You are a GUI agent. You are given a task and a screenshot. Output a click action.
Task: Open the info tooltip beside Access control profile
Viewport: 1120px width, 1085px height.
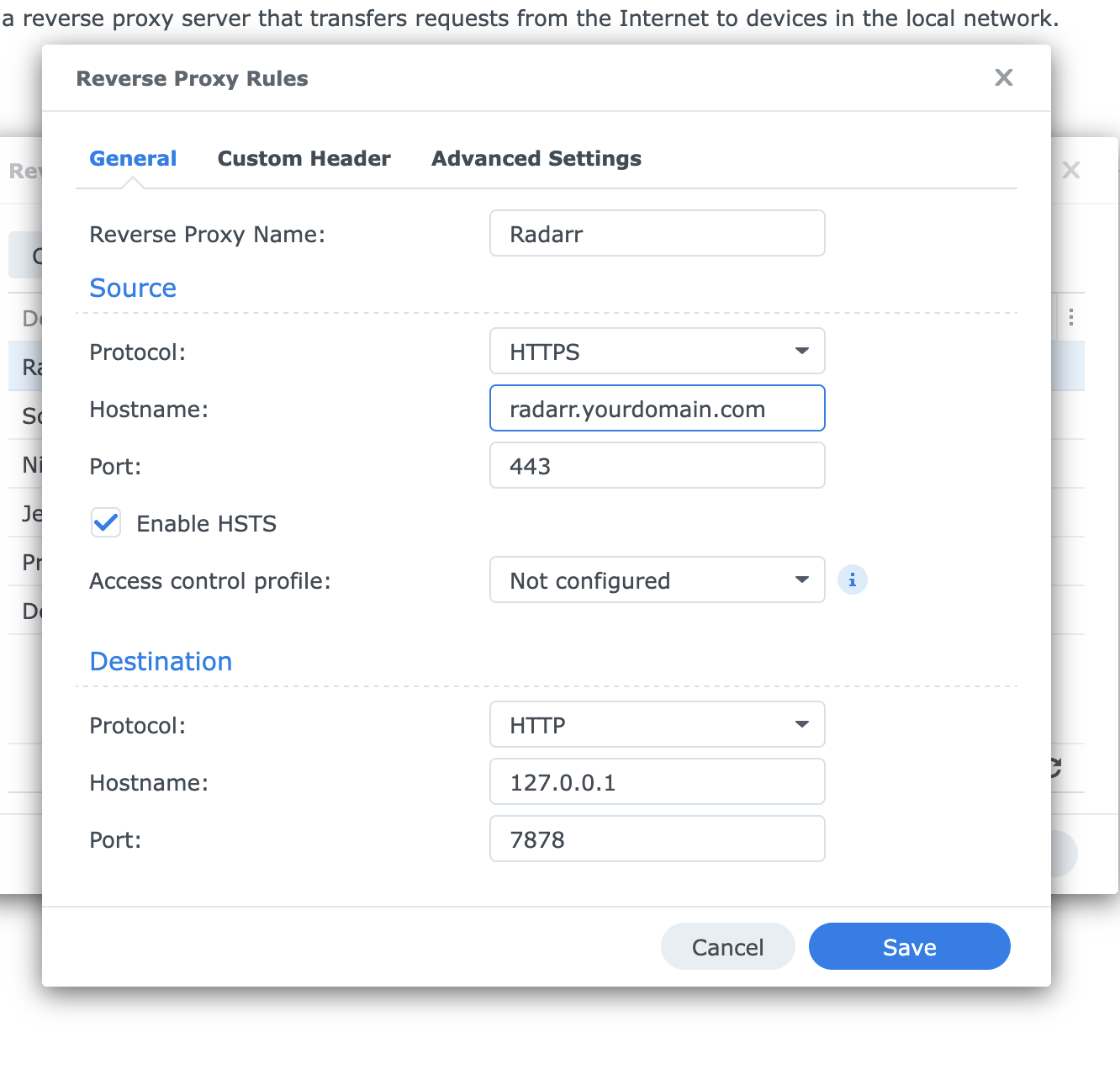(852, 580)
